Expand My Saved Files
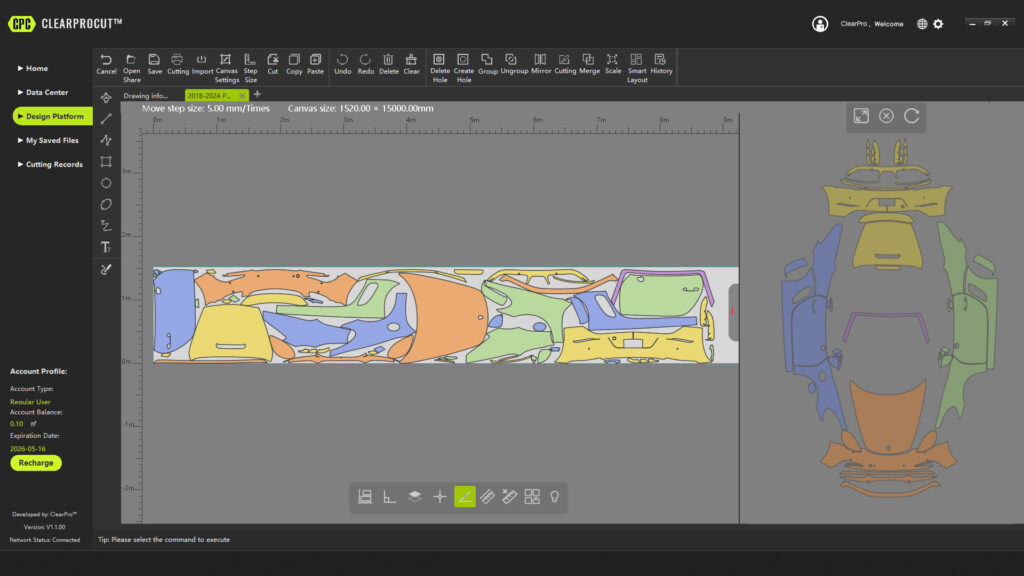The image size is (1024, 576). [48, 140]
